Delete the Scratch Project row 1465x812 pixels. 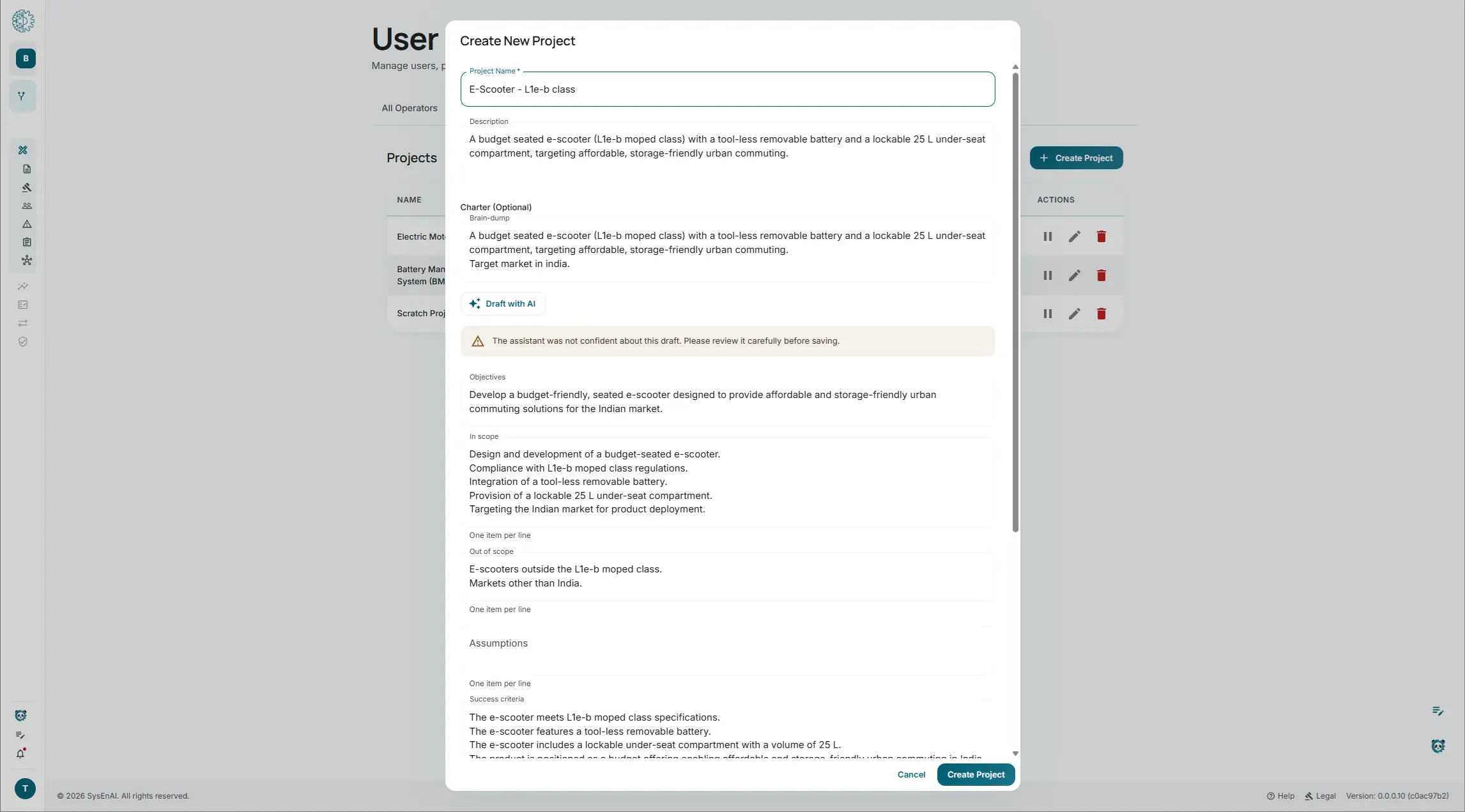click(1101, 314)
